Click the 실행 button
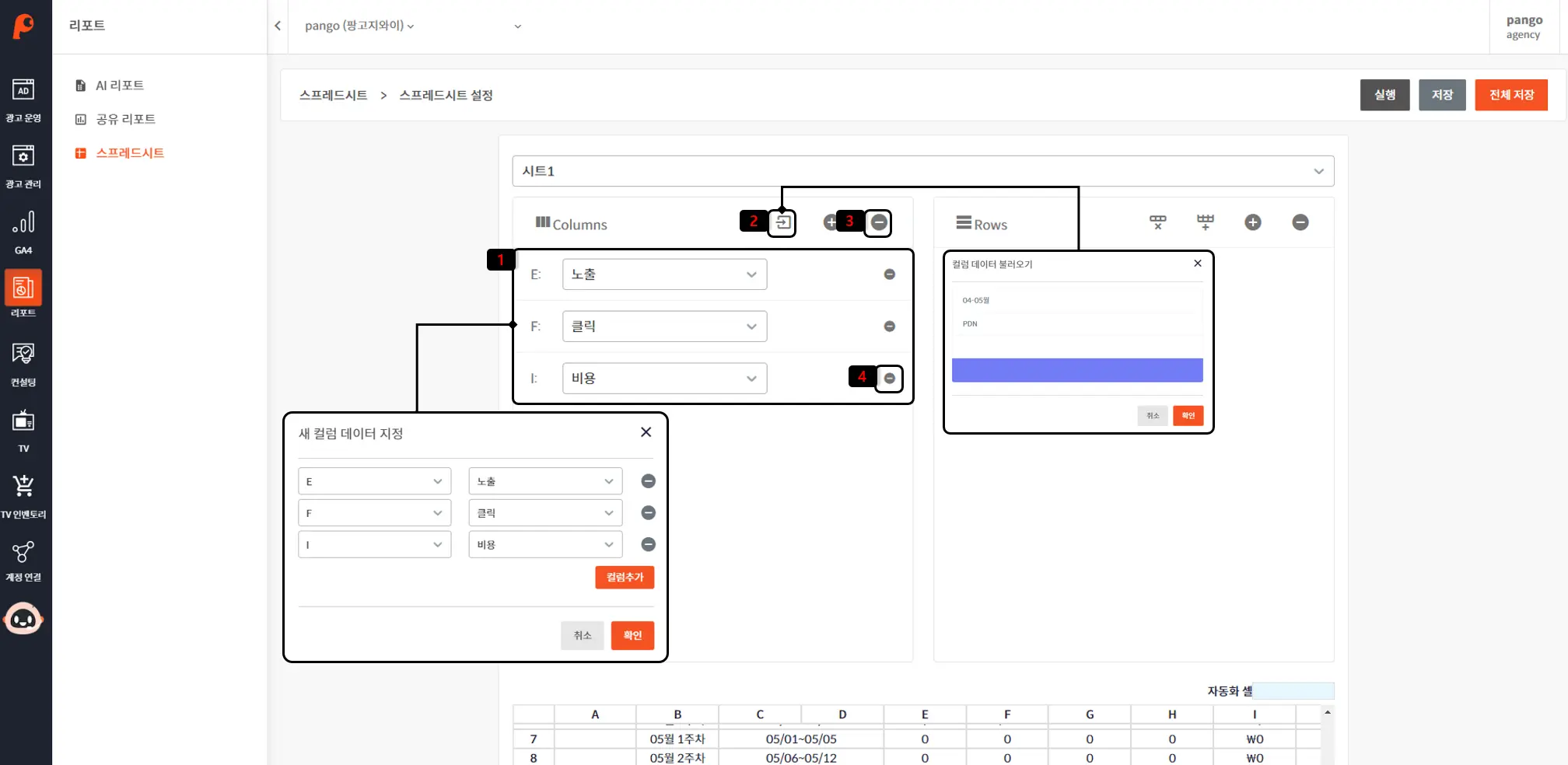 point(1384,95)
